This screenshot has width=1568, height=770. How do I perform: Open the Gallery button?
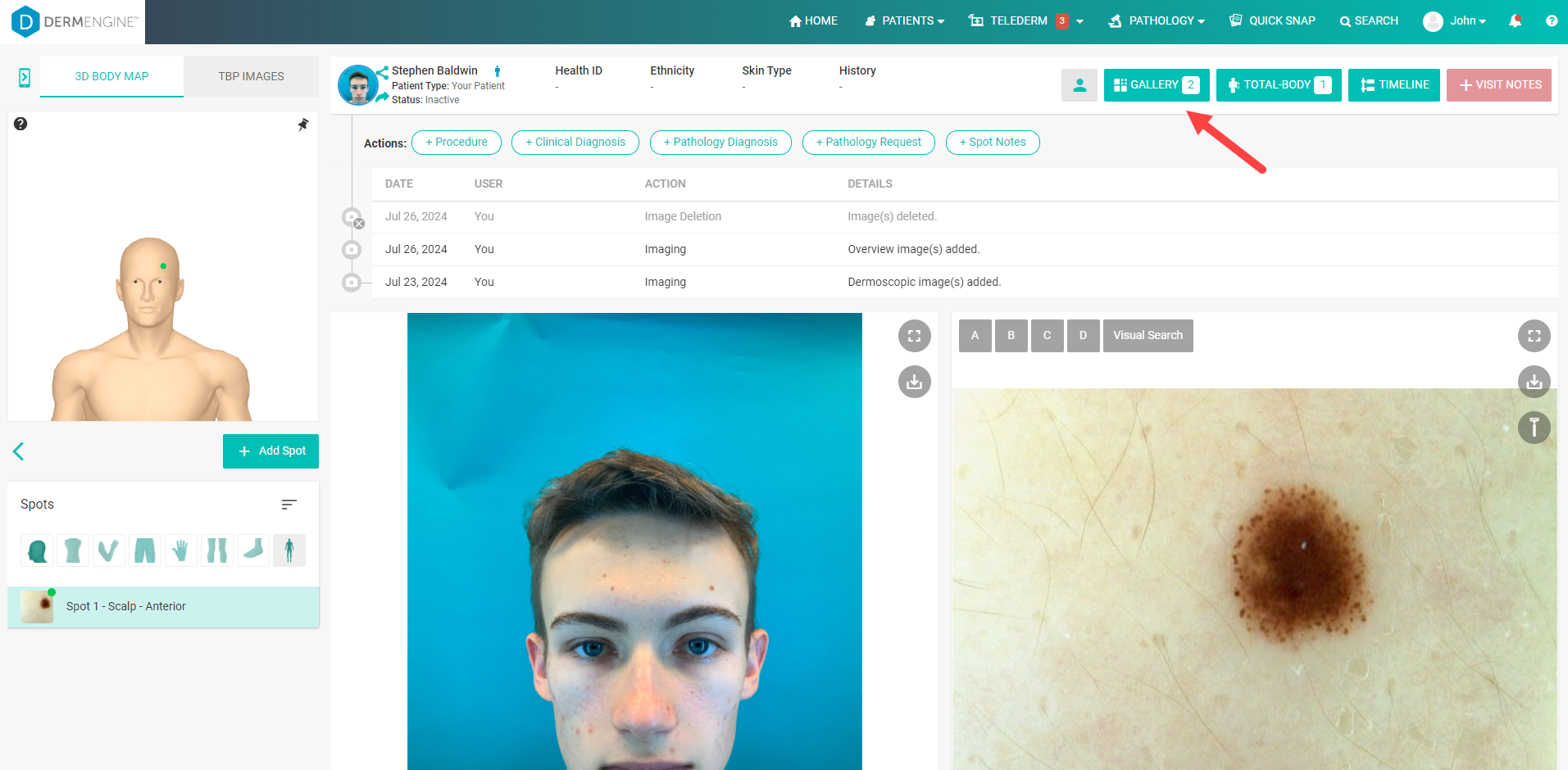(1157, 85)
